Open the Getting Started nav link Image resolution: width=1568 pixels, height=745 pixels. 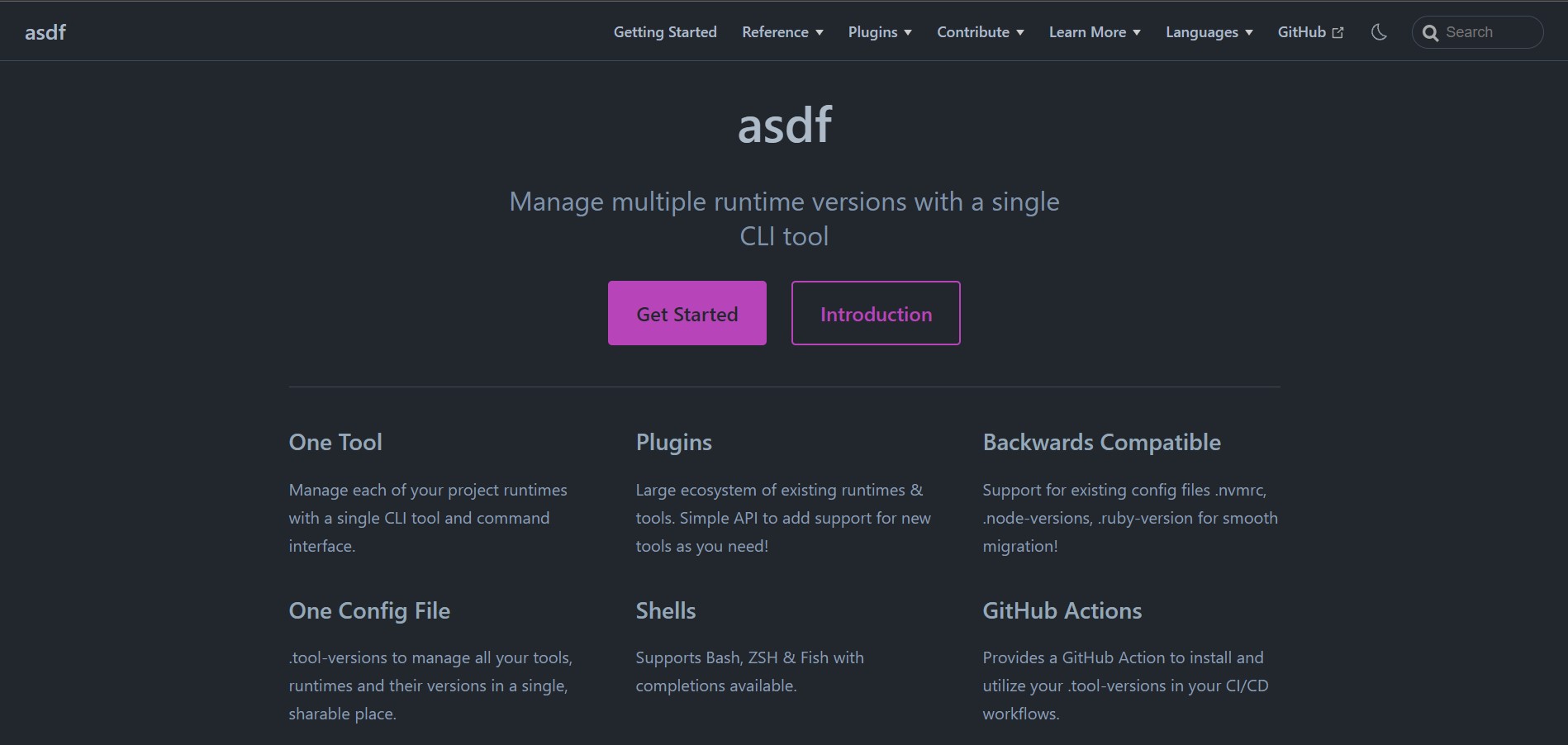point(665,32)
